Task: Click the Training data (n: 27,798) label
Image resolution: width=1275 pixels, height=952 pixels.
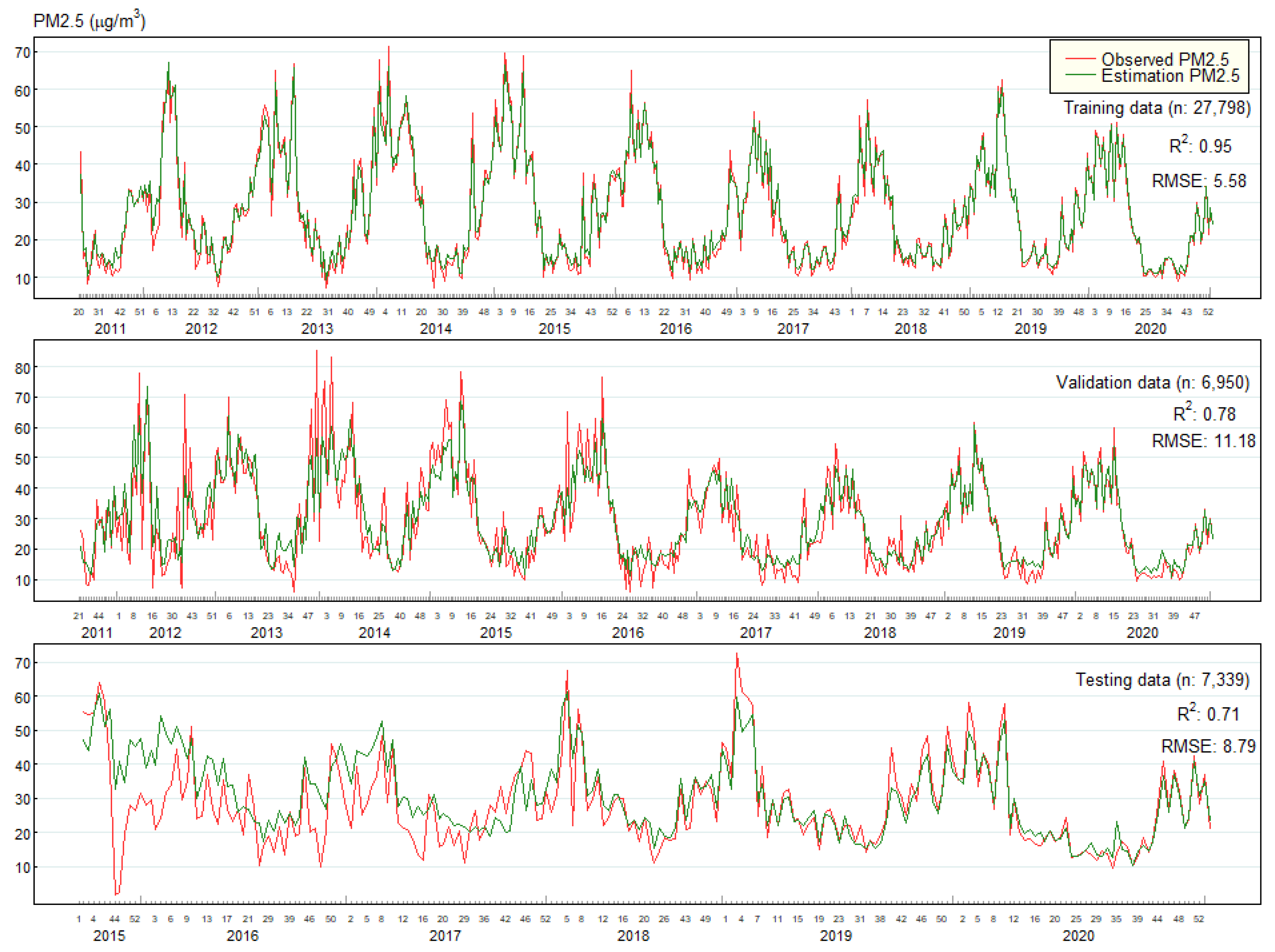Action: click(x=1156, y=108)
